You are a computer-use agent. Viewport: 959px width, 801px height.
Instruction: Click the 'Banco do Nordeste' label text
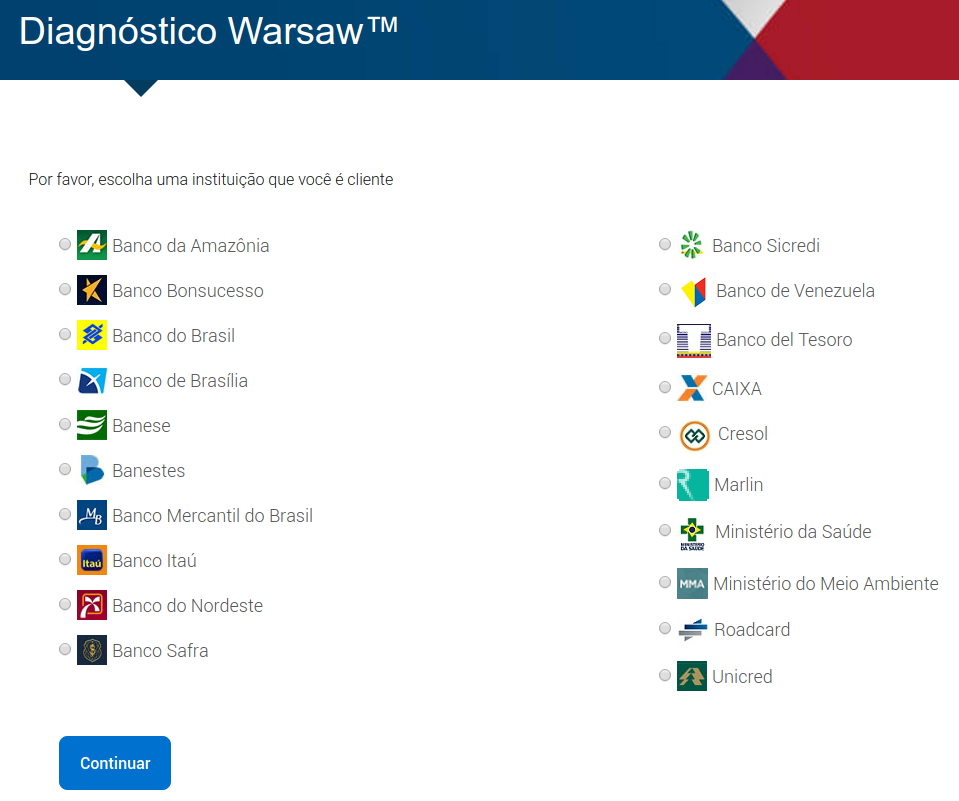(x=188, y=606)
